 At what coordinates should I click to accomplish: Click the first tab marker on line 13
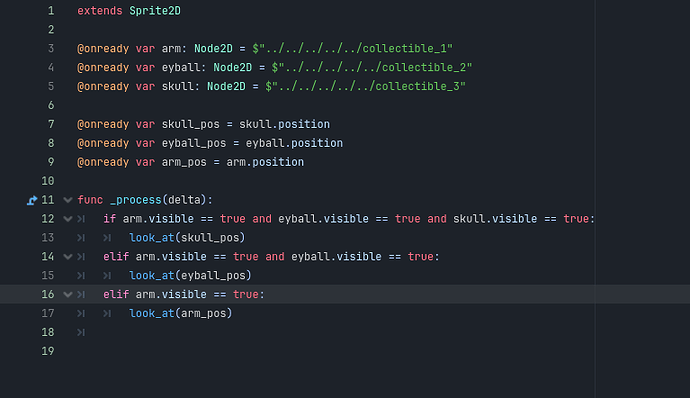(x=81, y=238)
